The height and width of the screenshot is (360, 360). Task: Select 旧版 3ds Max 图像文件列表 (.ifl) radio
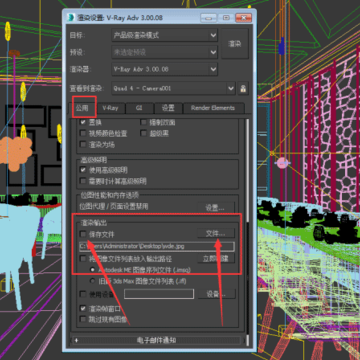[x=92, y=281]
